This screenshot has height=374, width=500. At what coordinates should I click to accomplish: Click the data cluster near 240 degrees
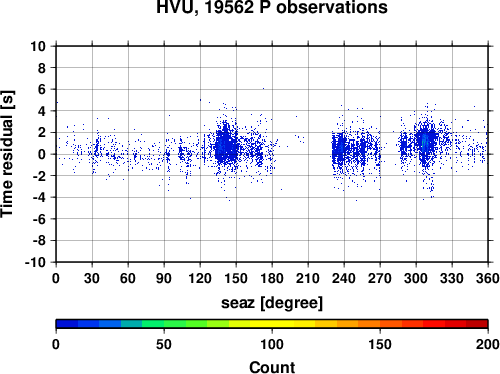[341, 149]
